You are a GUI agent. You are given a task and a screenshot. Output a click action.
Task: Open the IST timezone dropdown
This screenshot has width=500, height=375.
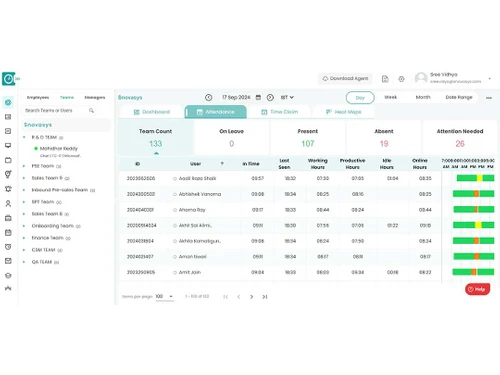point(287,97)
